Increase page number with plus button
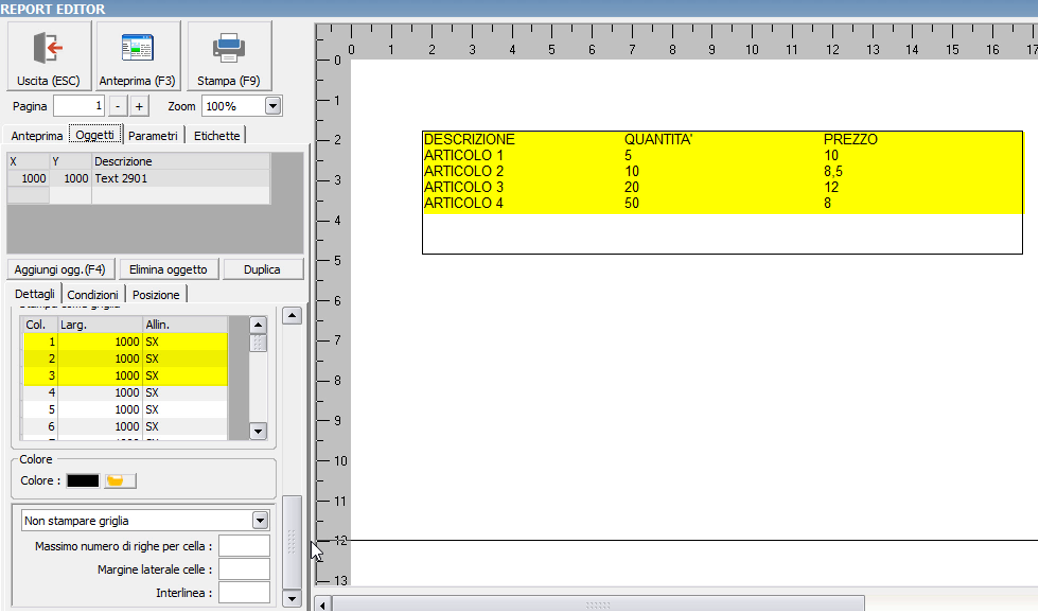Screen dimensions: 1038x611 pos(139,106)
